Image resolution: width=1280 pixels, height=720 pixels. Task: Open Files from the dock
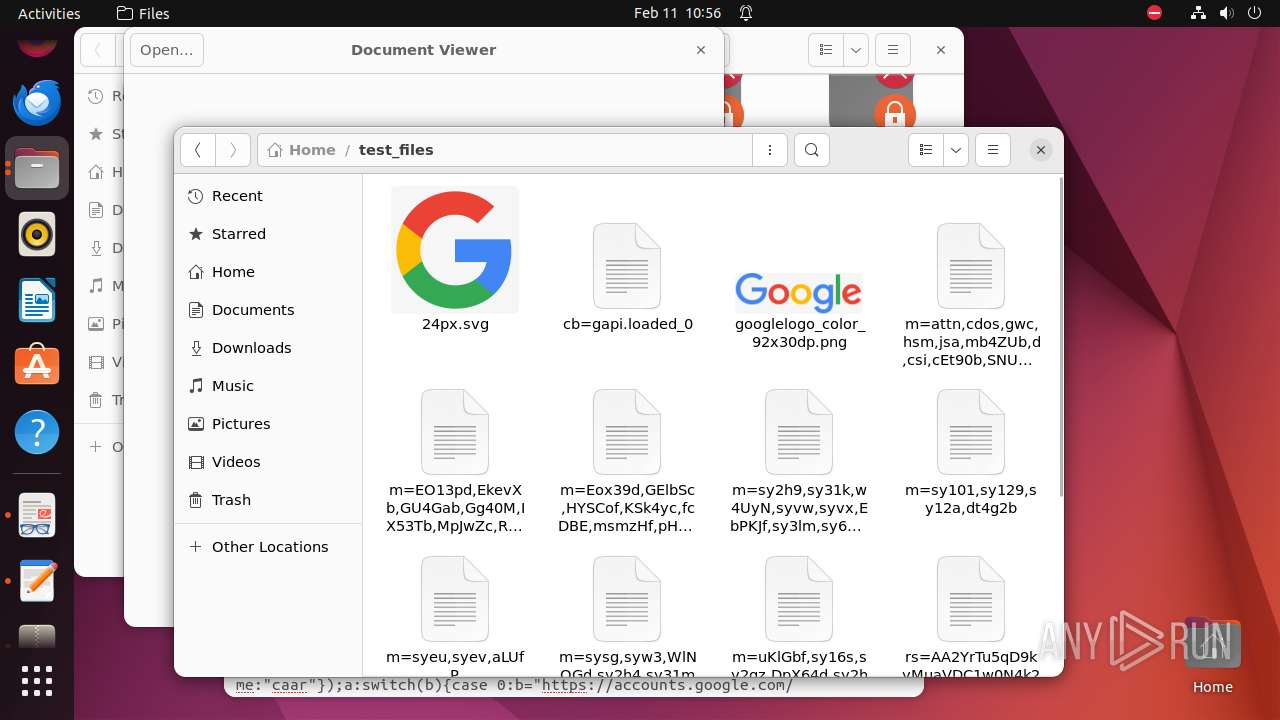coord(37,168)
